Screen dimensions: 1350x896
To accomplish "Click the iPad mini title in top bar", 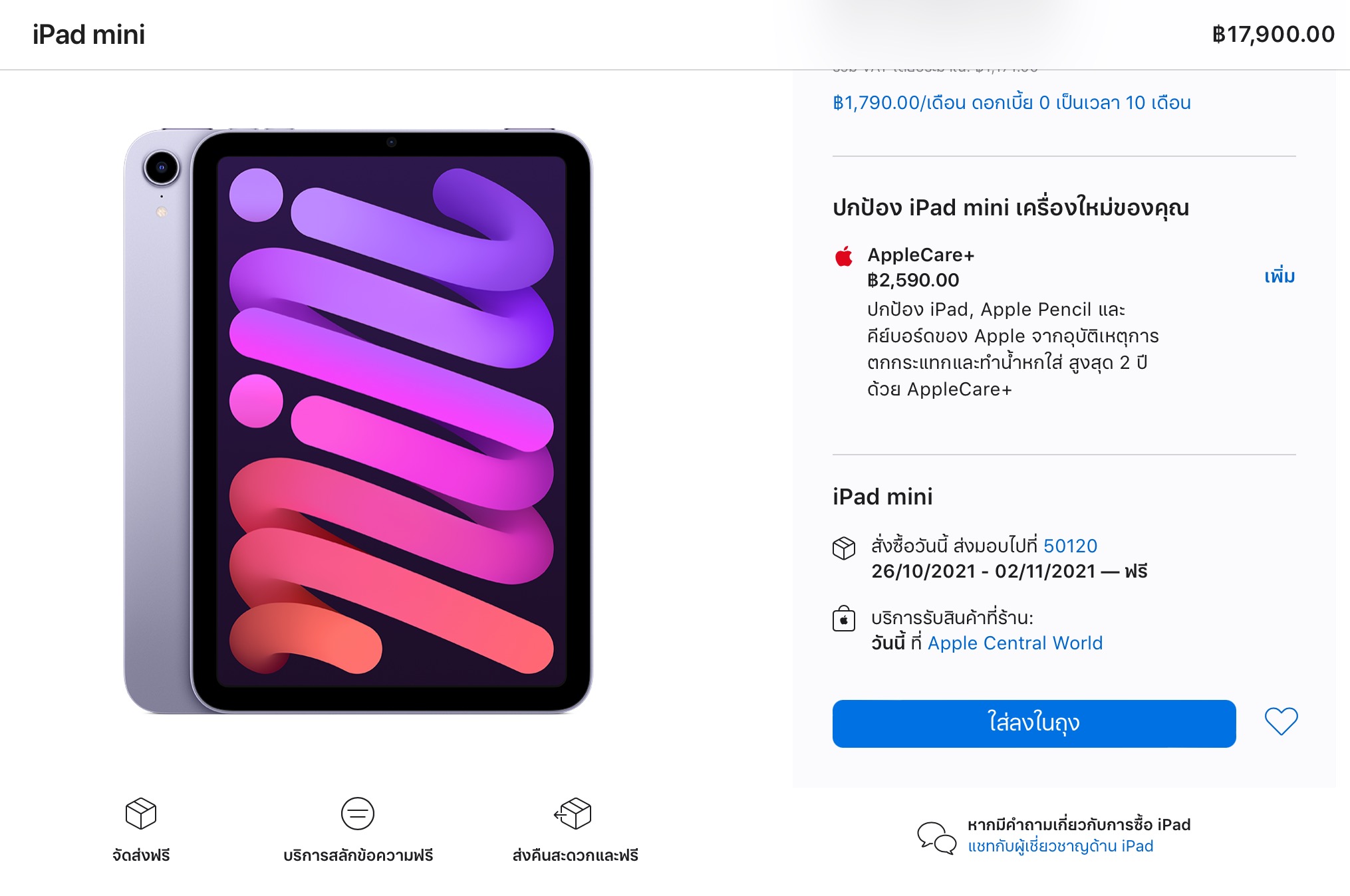I will click(x=88, y=35).
